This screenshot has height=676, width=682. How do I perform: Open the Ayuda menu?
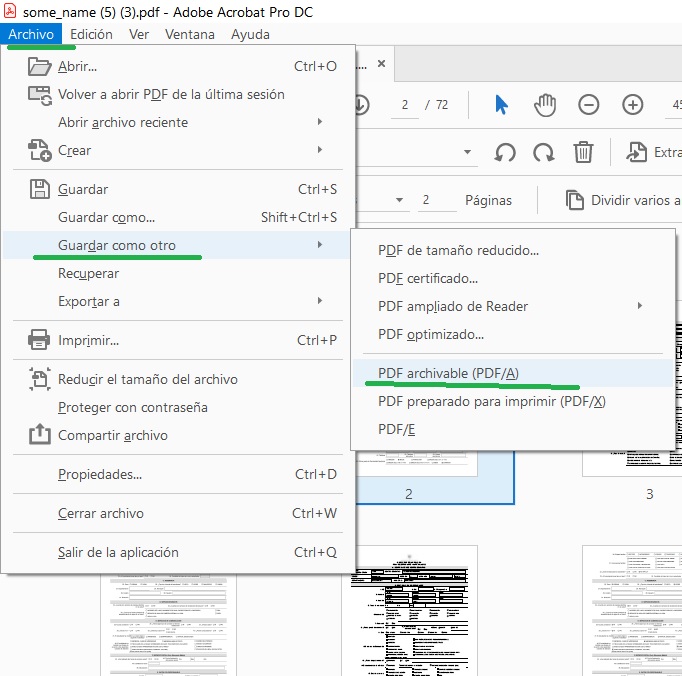coord(250,34)
